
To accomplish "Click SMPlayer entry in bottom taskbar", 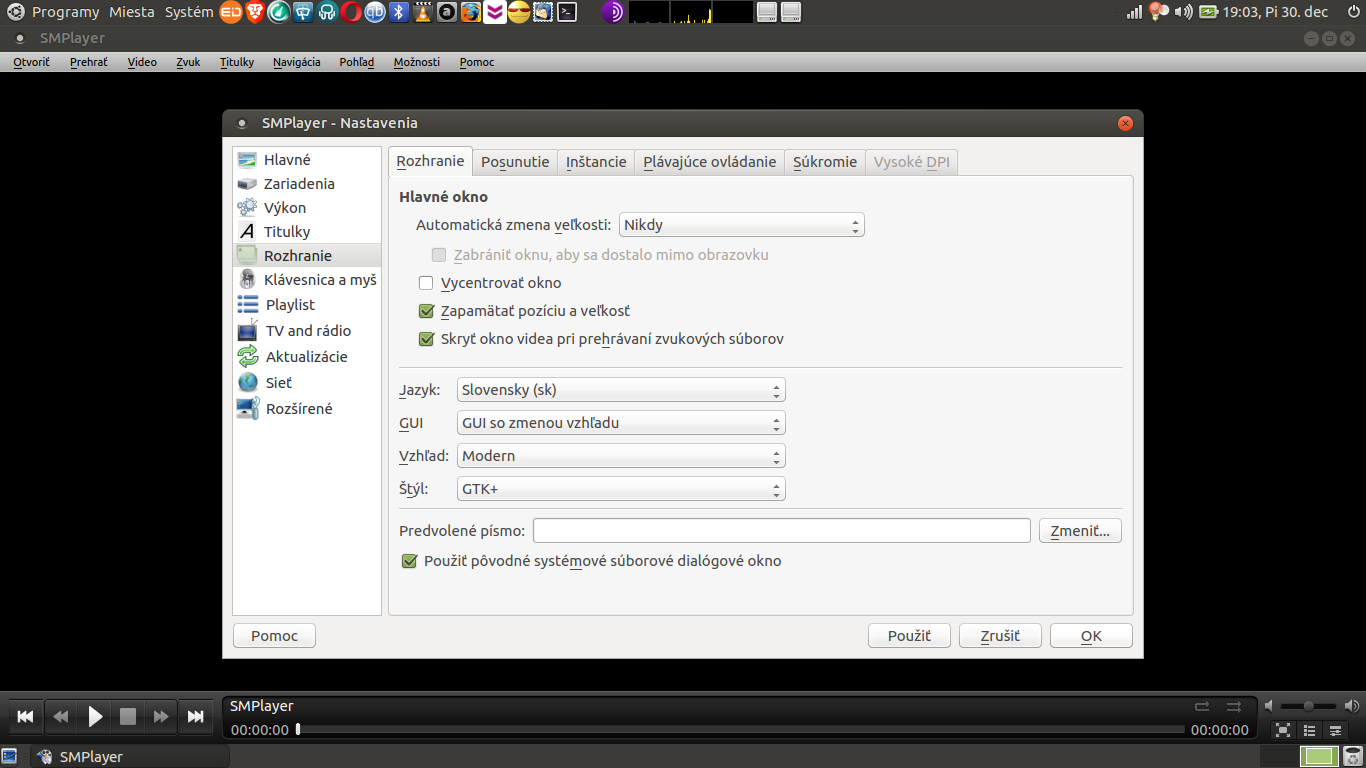I will 130,757.
